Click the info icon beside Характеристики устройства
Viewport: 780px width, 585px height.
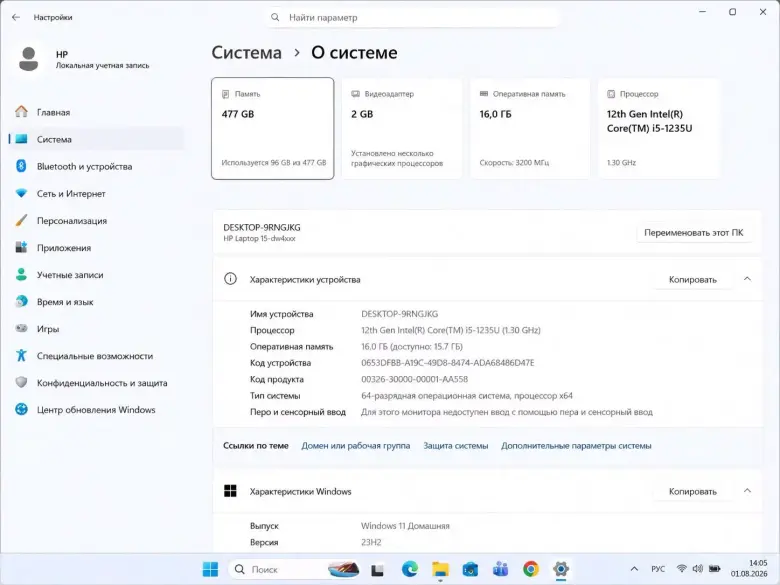(x=230, y=279)
